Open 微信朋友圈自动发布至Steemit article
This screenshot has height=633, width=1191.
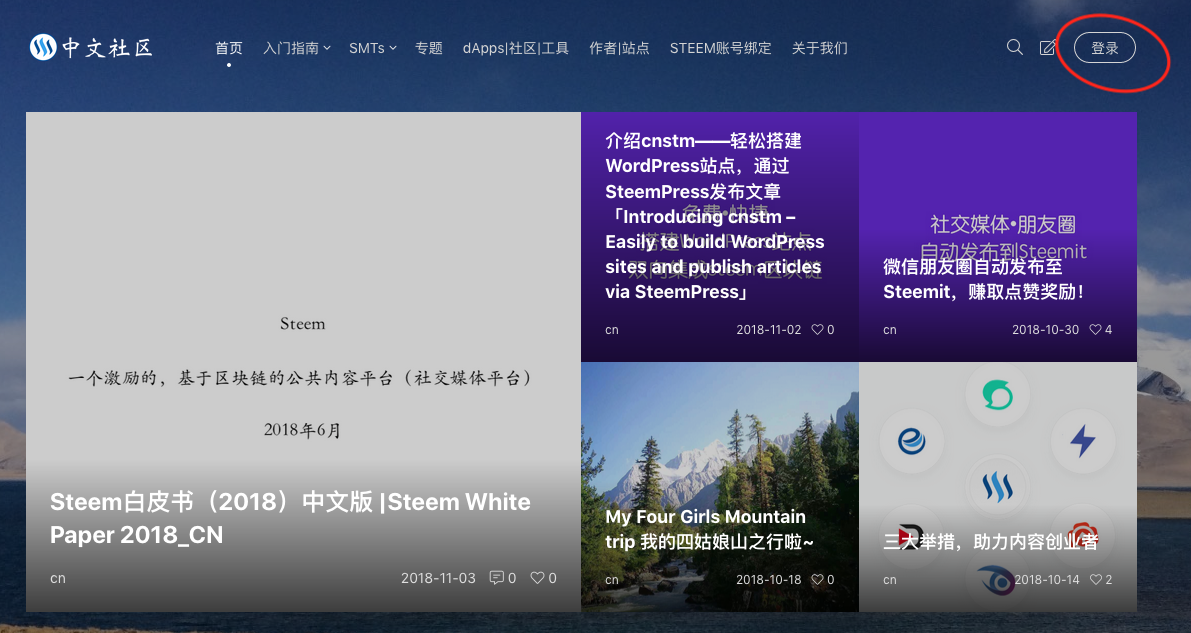click(x=983, y=279)
